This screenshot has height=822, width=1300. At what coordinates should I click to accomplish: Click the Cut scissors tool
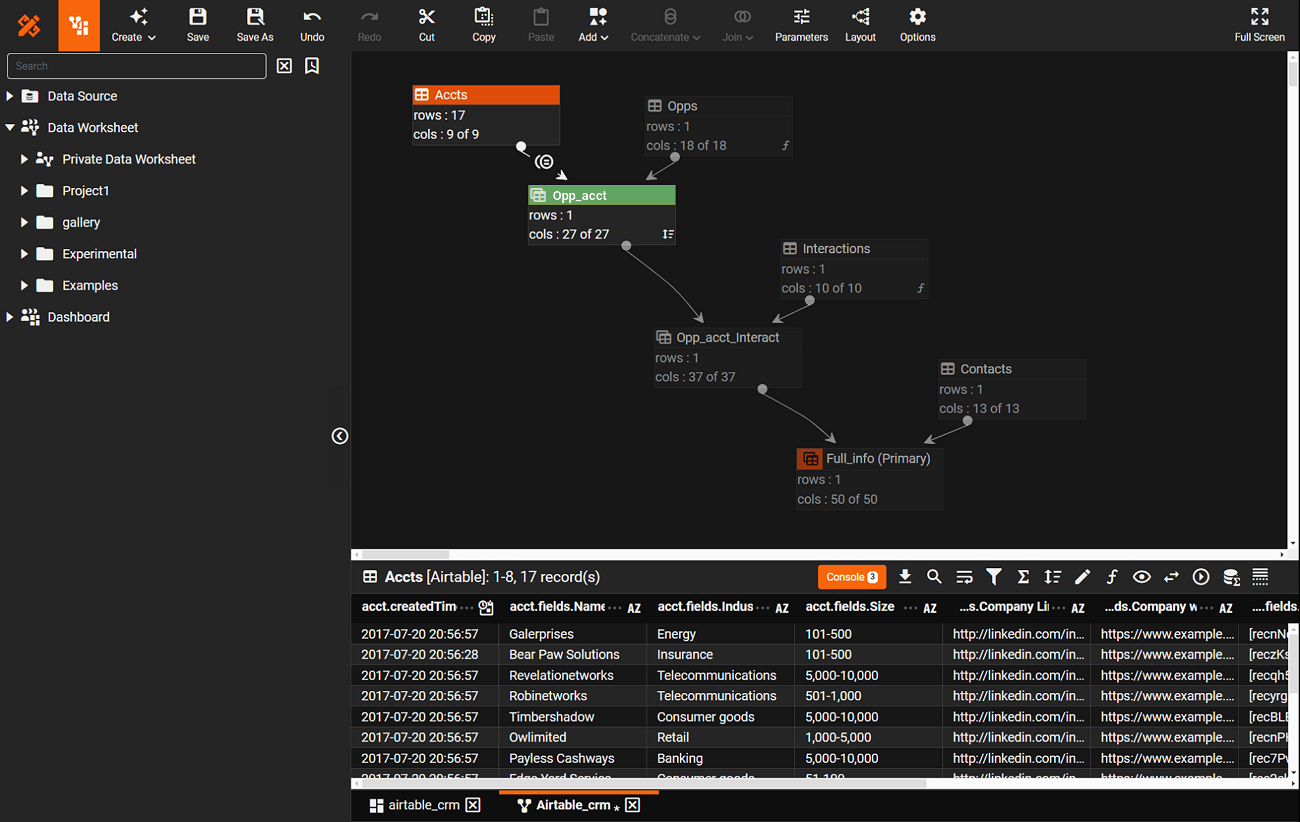click(x=427, y=25)
